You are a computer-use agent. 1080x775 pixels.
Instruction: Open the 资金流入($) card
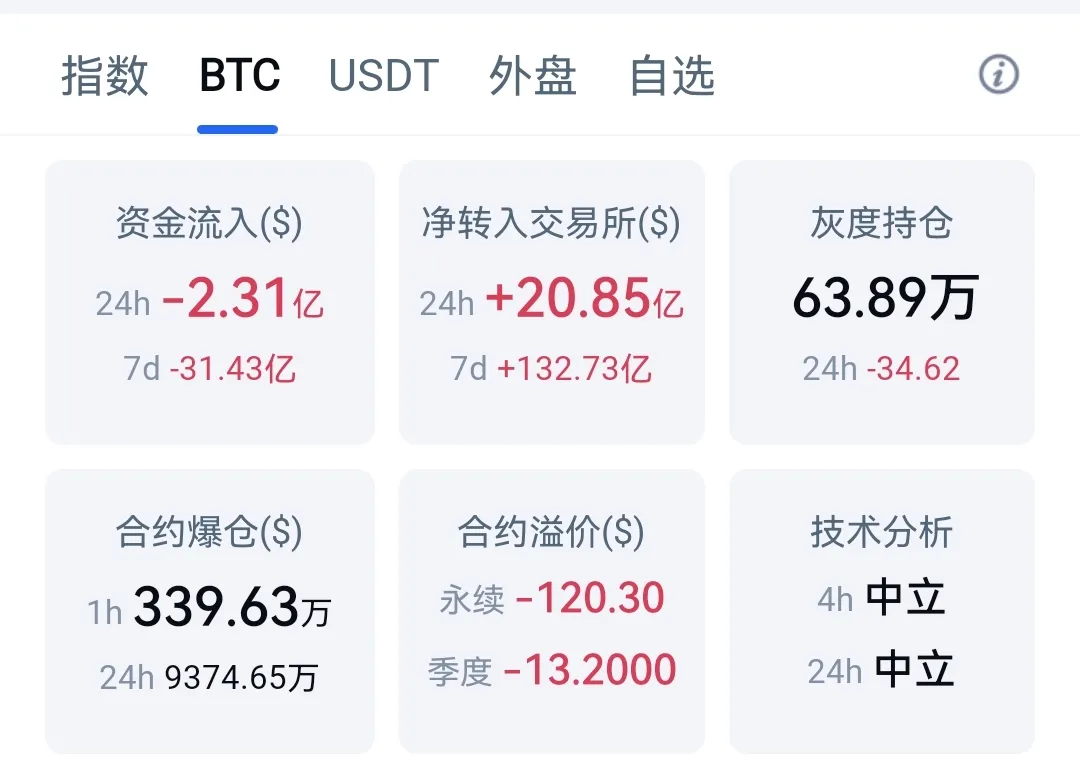[x=210, y=302]
